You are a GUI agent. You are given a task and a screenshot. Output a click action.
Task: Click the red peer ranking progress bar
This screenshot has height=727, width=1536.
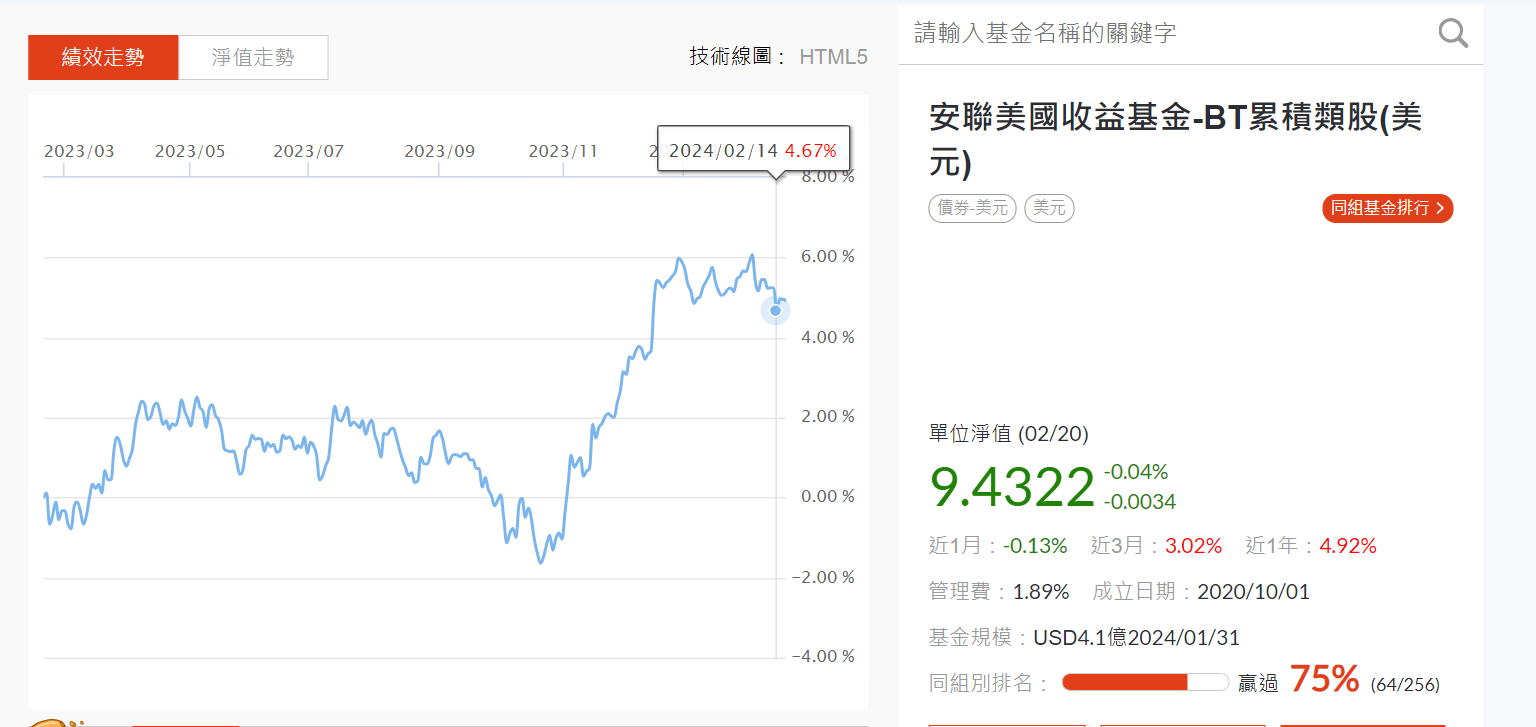click(1124, 682)
